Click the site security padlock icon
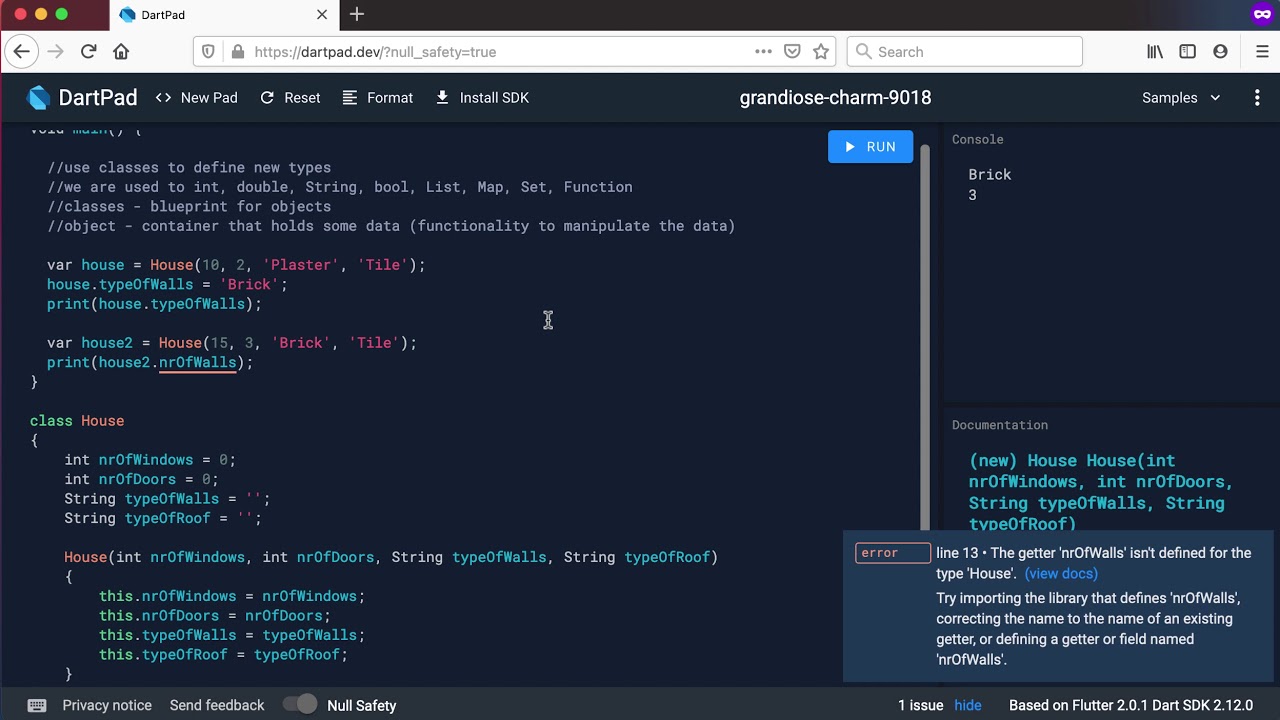 coord(237,51)
